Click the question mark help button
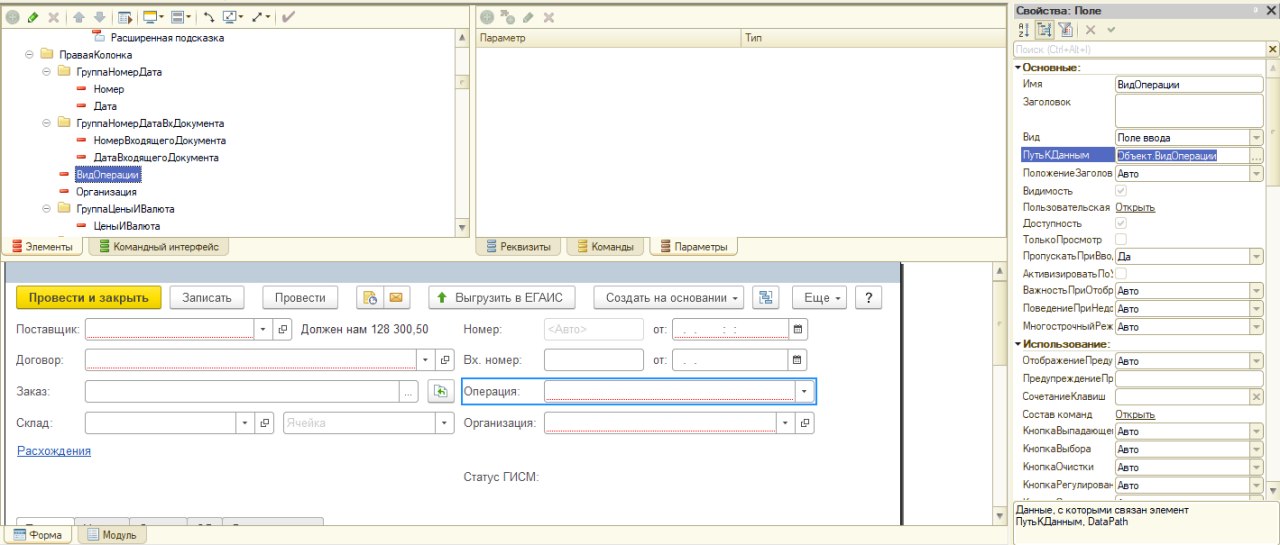The height and width of the screenshot is (545, 1280). pos(869,297)
